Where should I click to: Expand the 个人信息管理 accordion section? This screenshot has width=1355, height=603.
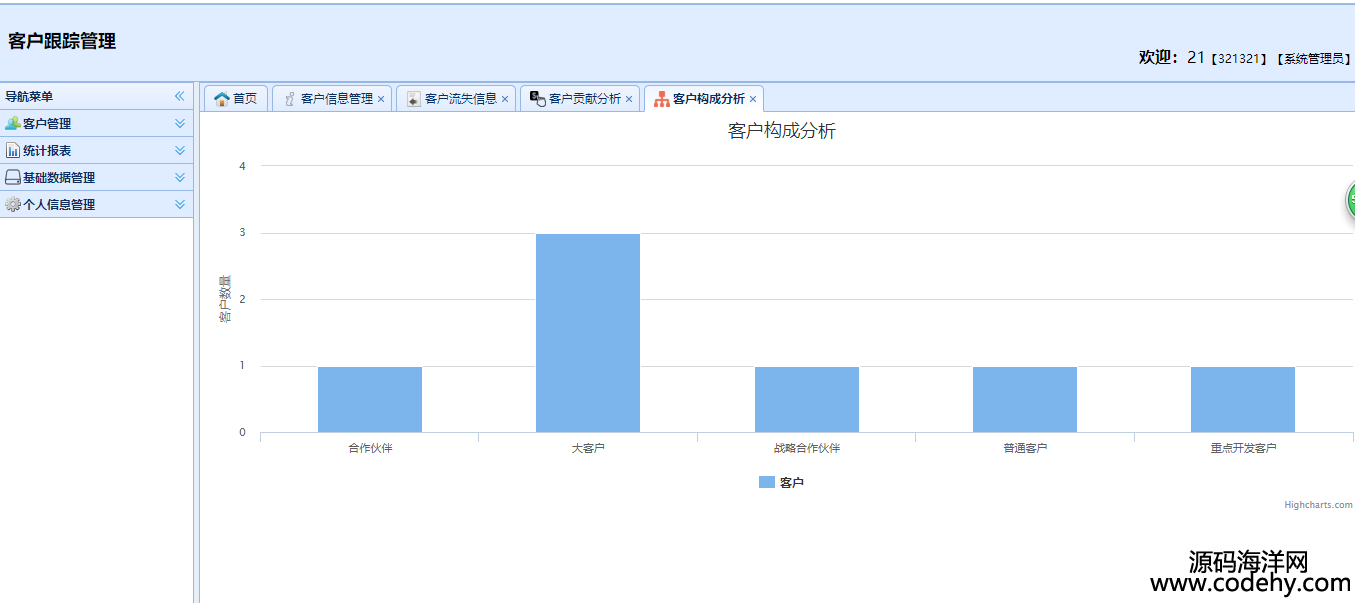(x=180, y=205)
